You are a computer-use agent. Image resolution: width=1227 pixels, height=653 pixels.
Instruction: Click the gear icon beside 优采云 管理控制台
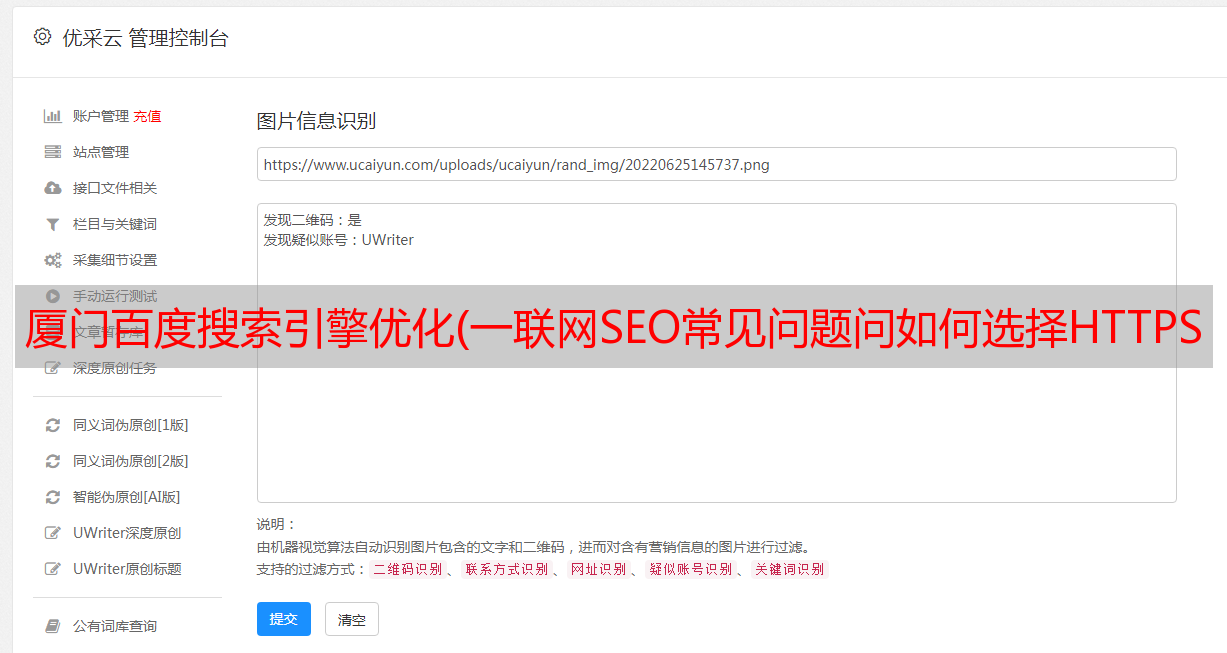click(42, 37)
